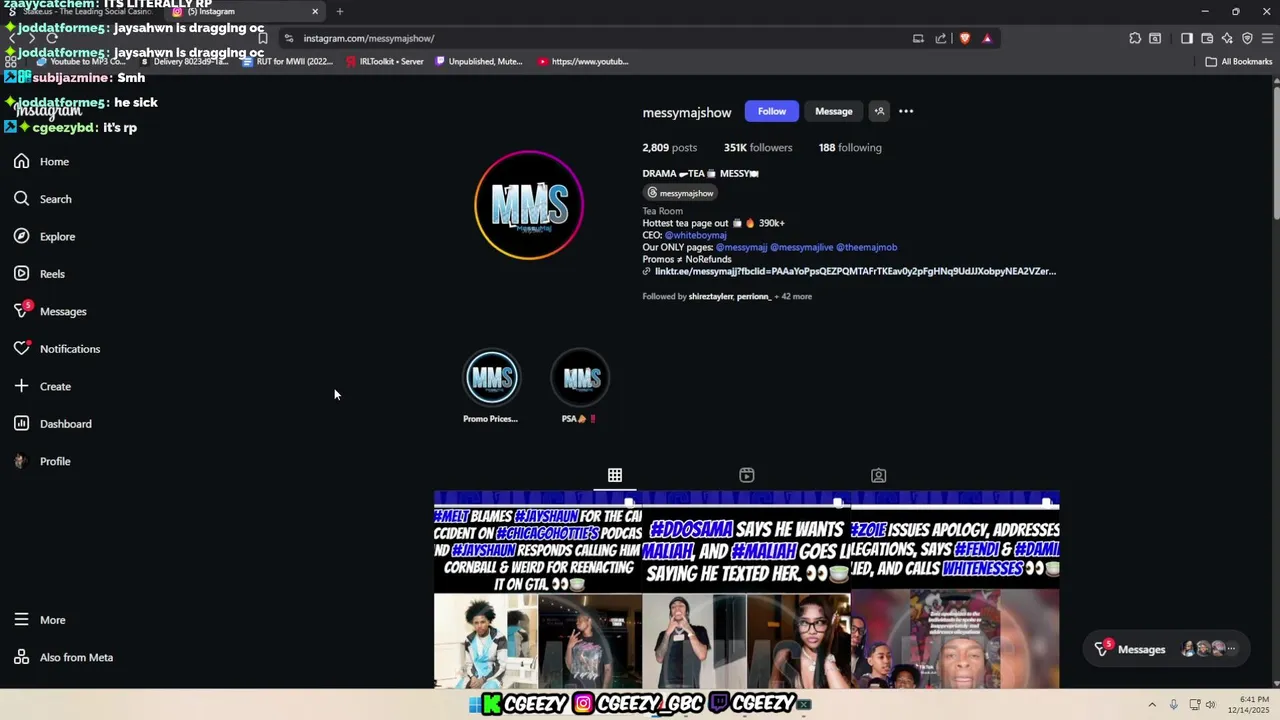Open the Melt blames Jayshaun post
The image size is (1280, 720).
[537, 590]
